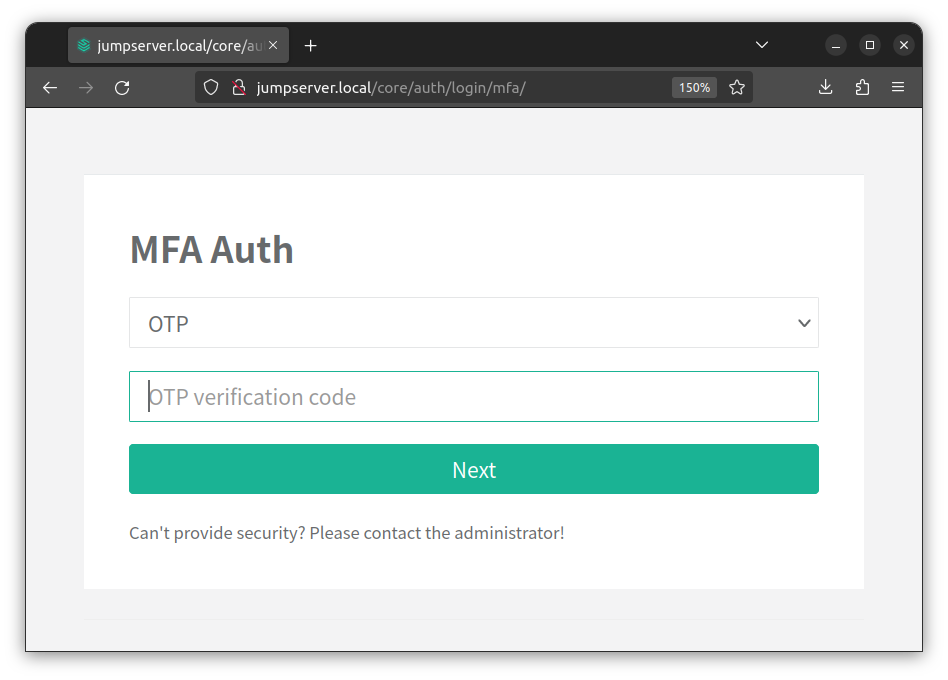Image resolution: width=948 pixels, height=680 pixels.
Task: Open the OTP method dropdown
Action: click(474, 323)
